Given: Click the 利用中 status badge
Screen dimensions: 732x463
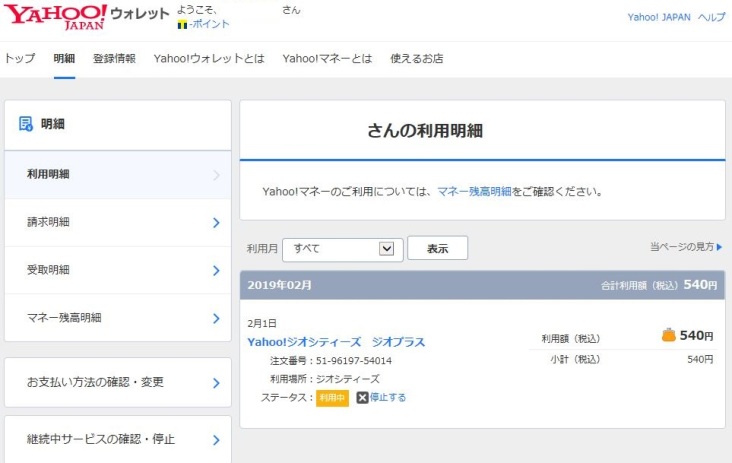Looking at the screenshot, I should (332, 398).
